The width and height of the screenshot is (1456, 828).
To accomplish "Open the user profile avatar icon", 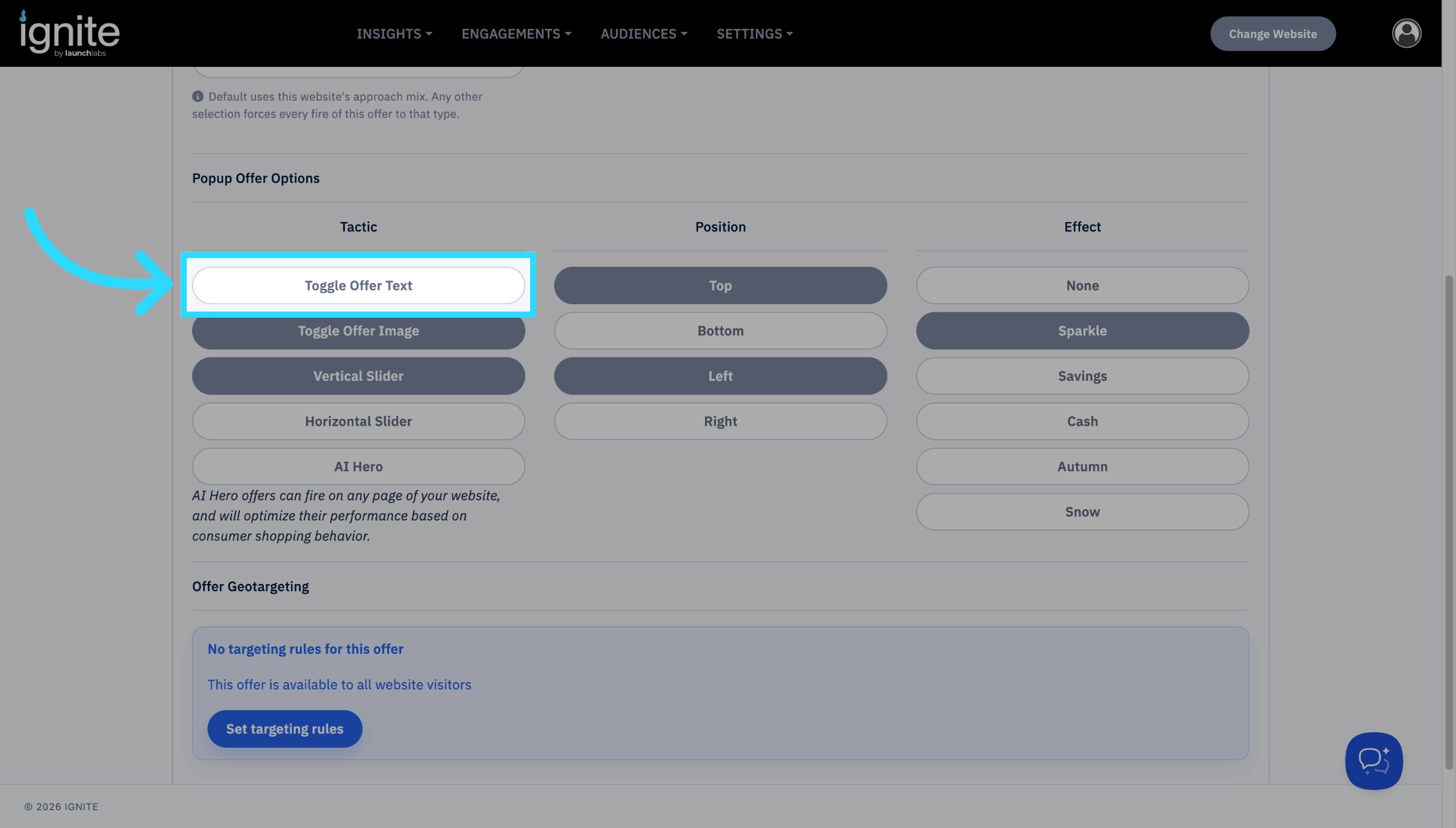I will [x=1406, y=33].
